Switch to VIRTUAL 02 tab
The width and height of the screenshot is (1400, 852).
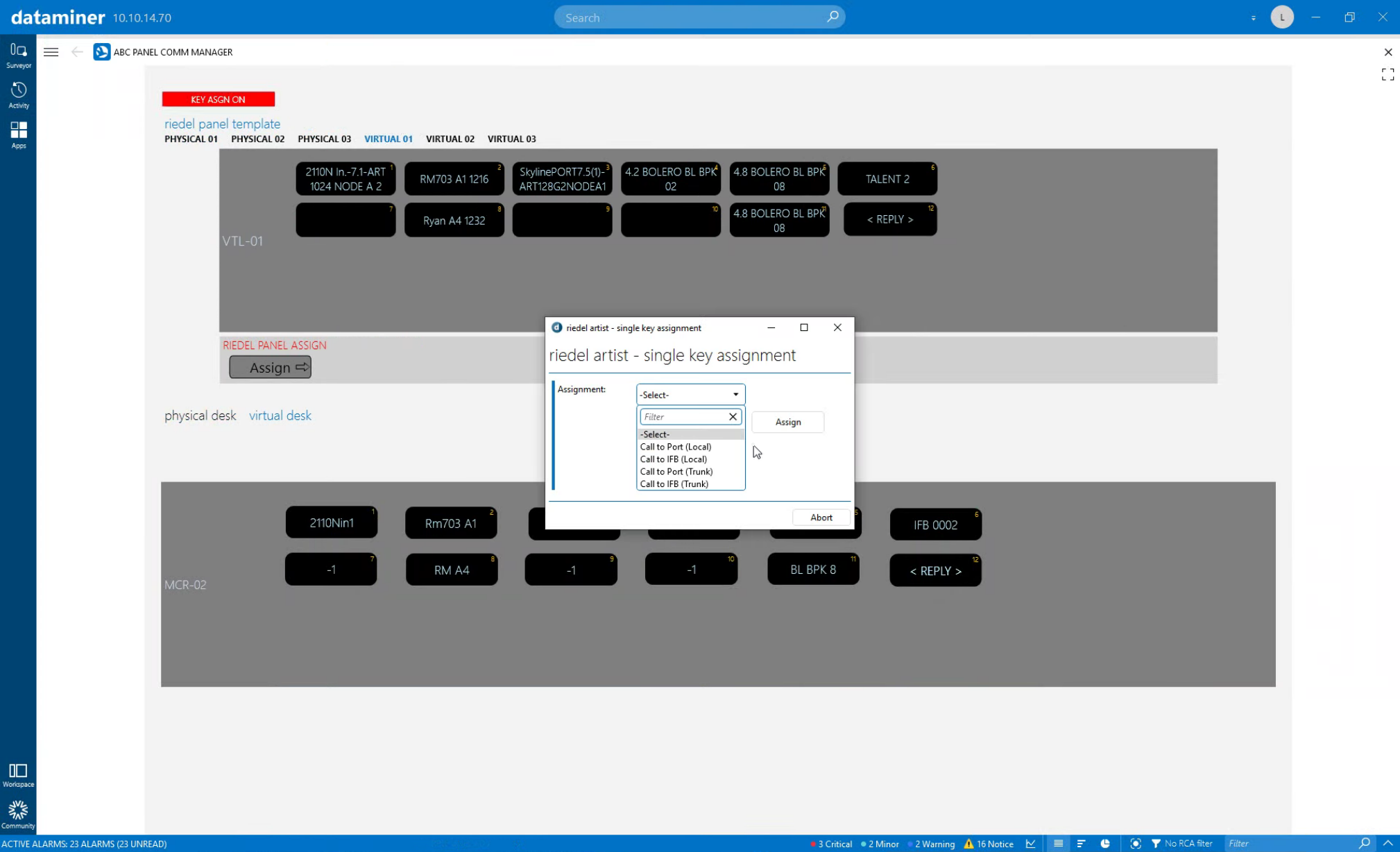pos(450,139)
